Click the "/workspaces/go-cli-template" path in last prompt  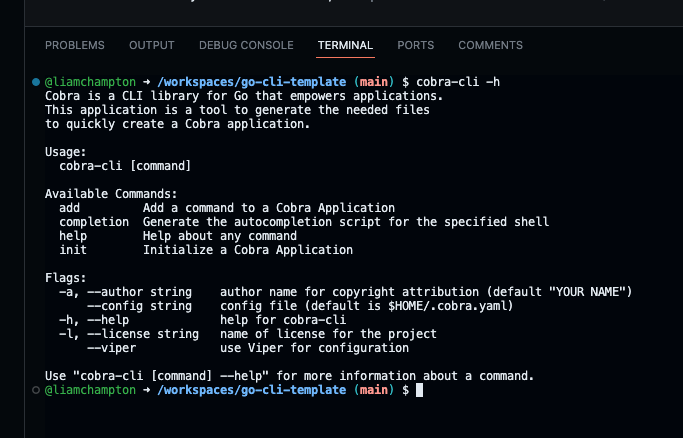(252, 390)
